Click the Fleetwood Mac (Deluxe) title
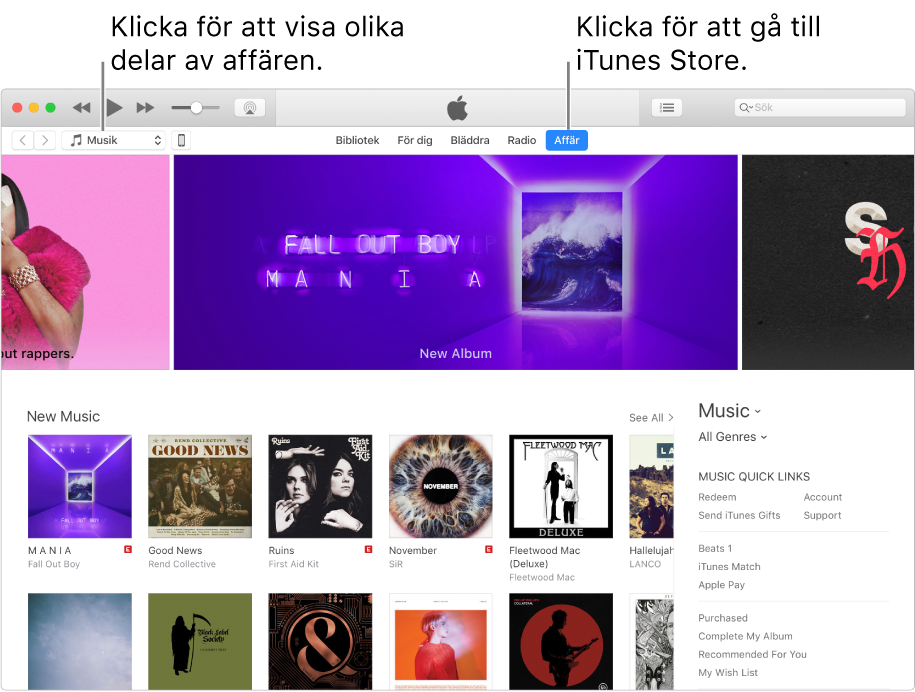915x692 pixels. point(544,557)
